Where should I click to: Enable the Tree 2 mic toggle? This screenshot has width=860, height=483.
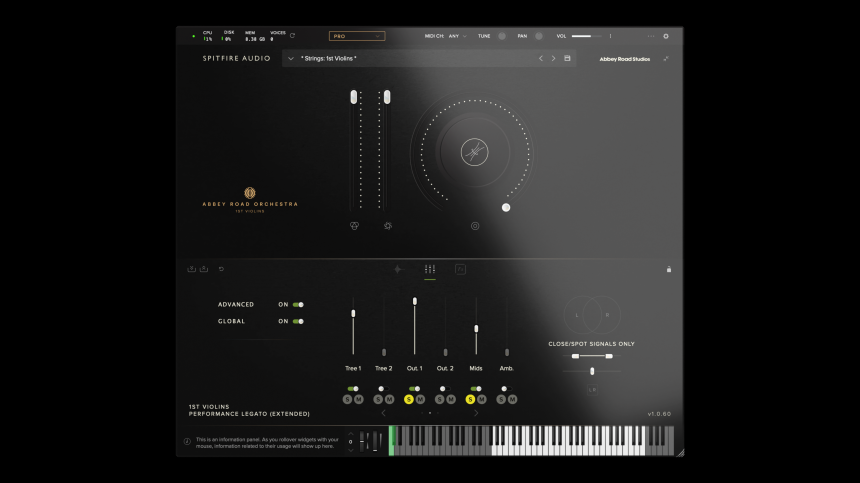[x=383, y=389]
